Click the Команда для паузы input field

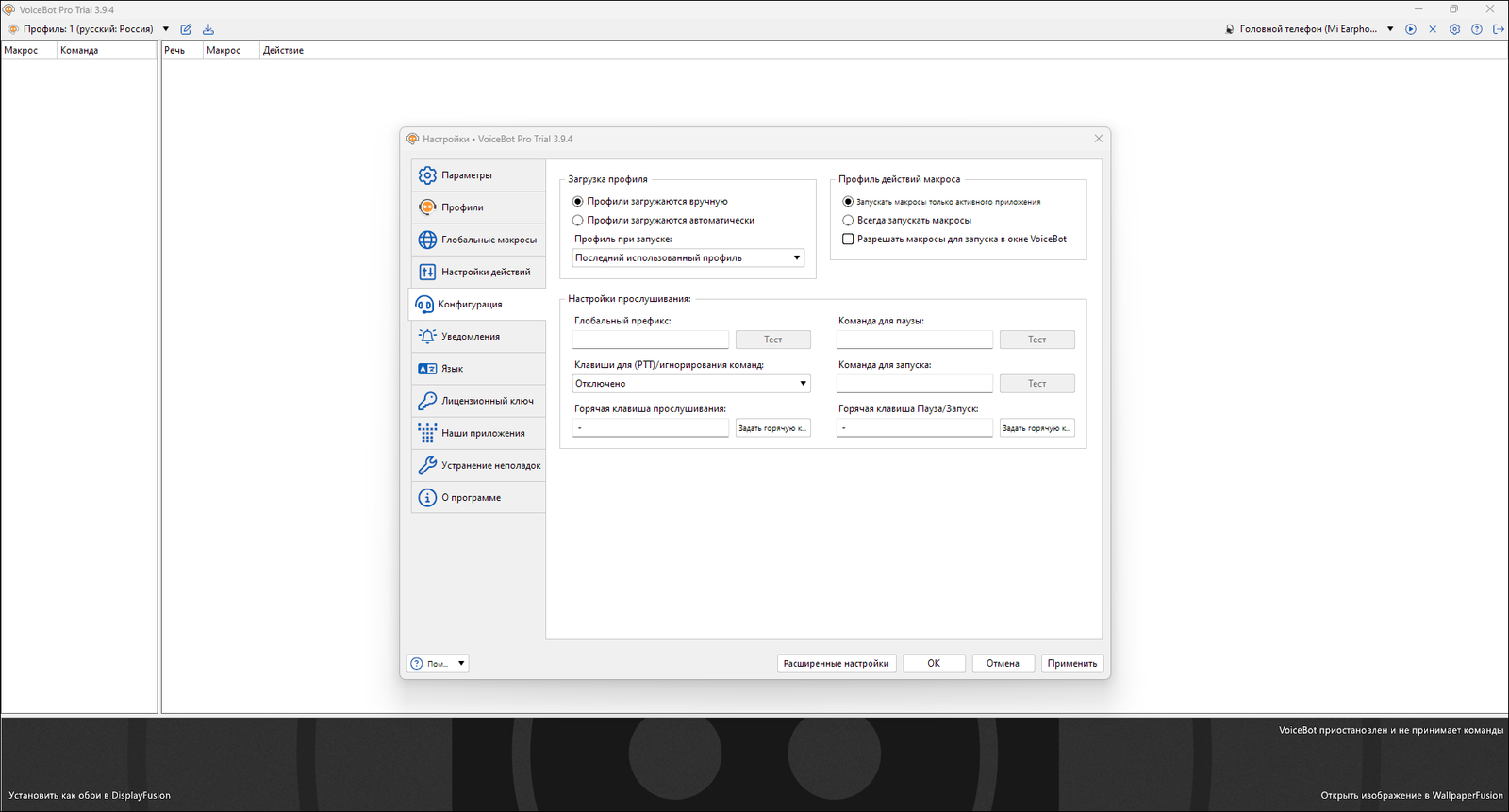(x=915, y=340)
